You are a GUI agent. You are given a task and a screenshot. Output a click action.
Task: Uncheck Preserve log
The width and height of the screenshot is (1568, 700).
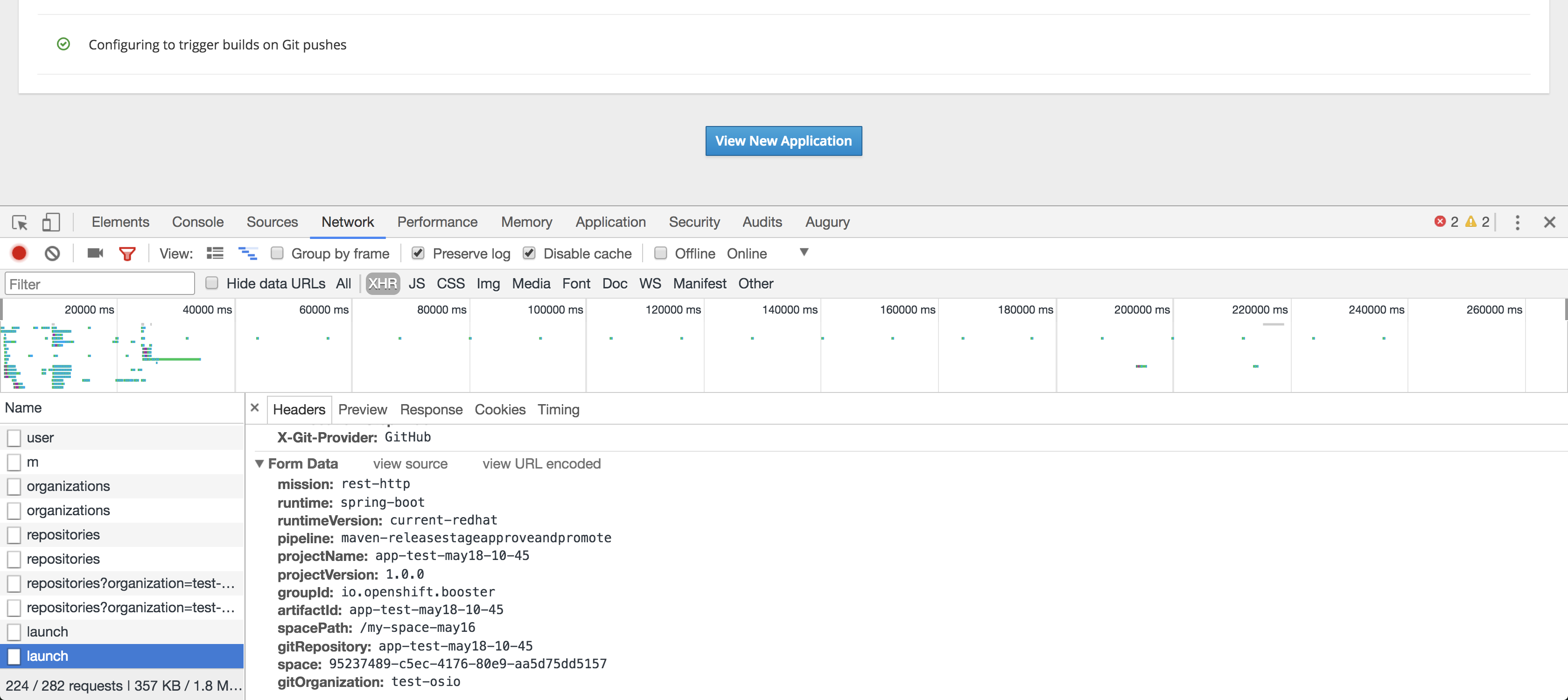(418, 253)
